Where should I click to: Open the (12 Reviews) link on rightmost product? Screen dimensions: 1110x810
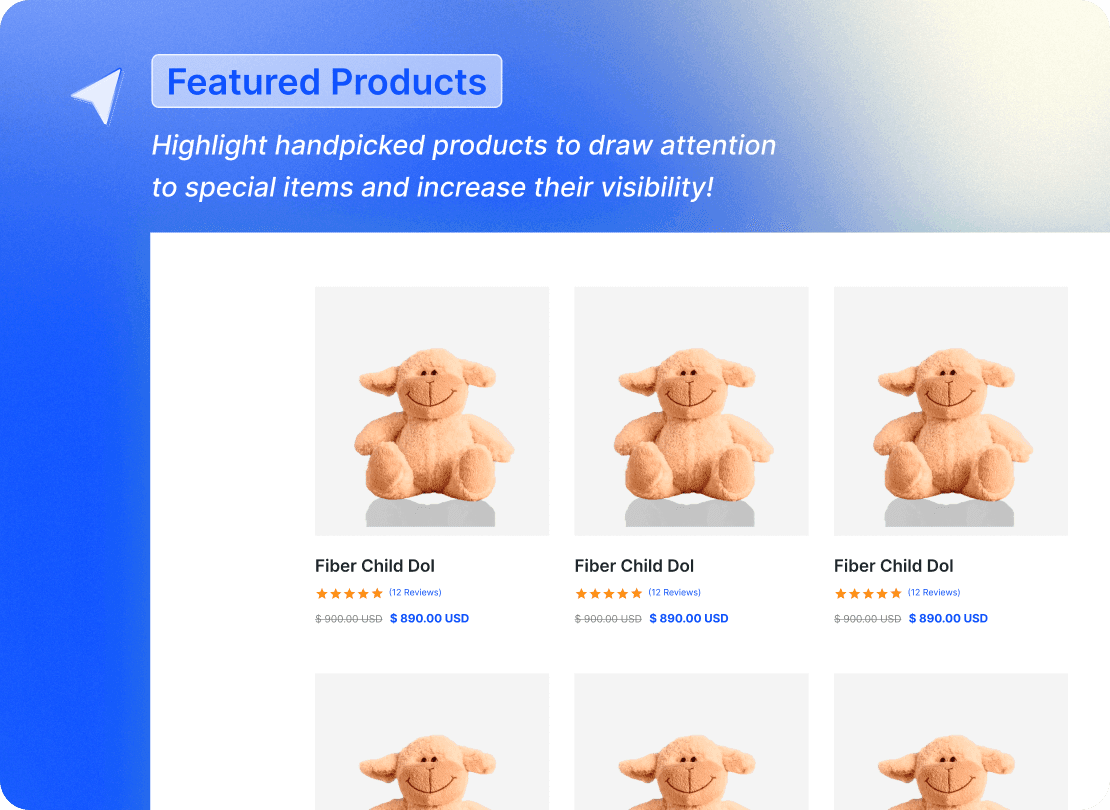934,592
